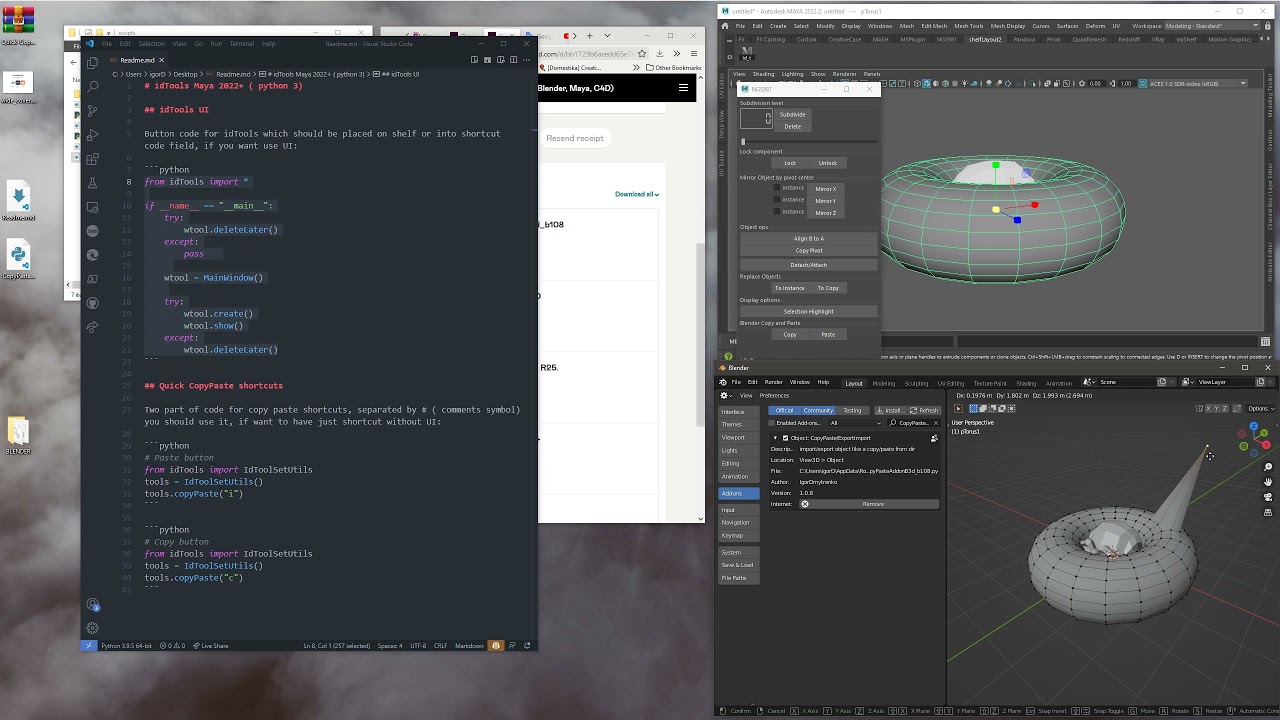Viewport: 1280px width, 720px height.
Task: Open the Manage gear in VS Code
Action: [93, 628]
